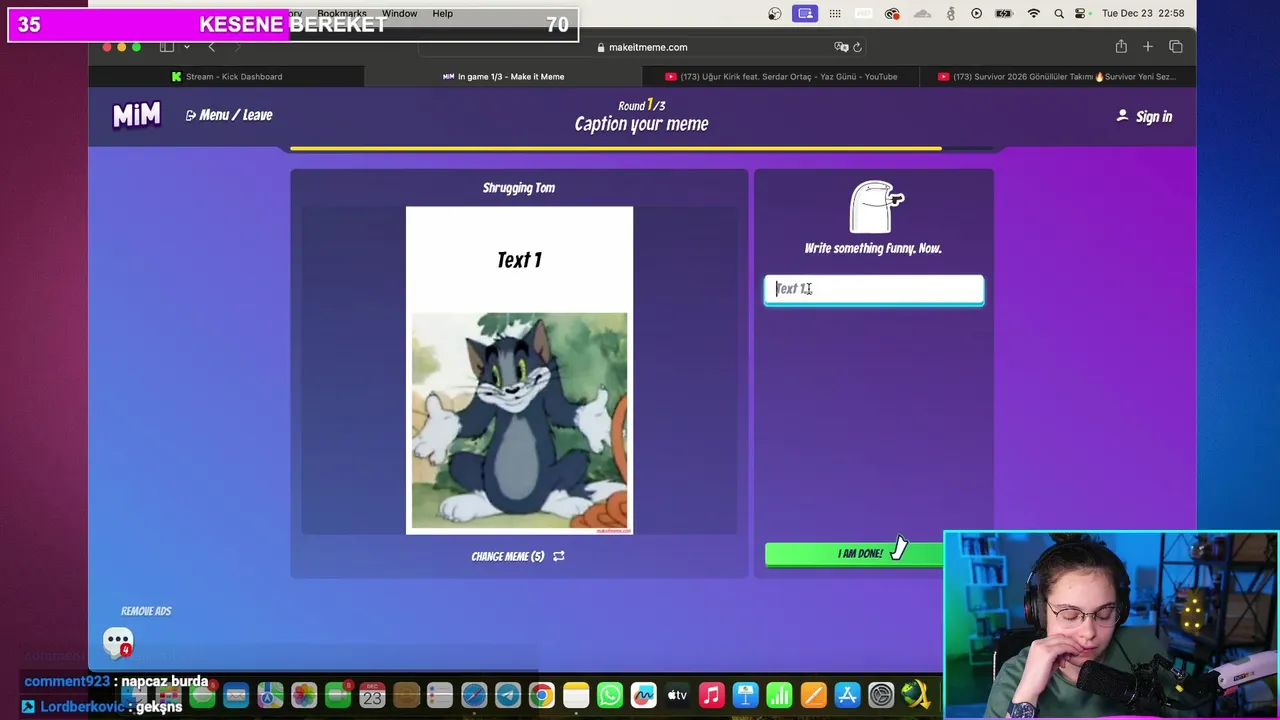The width and height of the screenshot is (1280, 720).
Task: Switch to Uğur Kirik Yaz Günü YouTube tab
Action: 781,76
